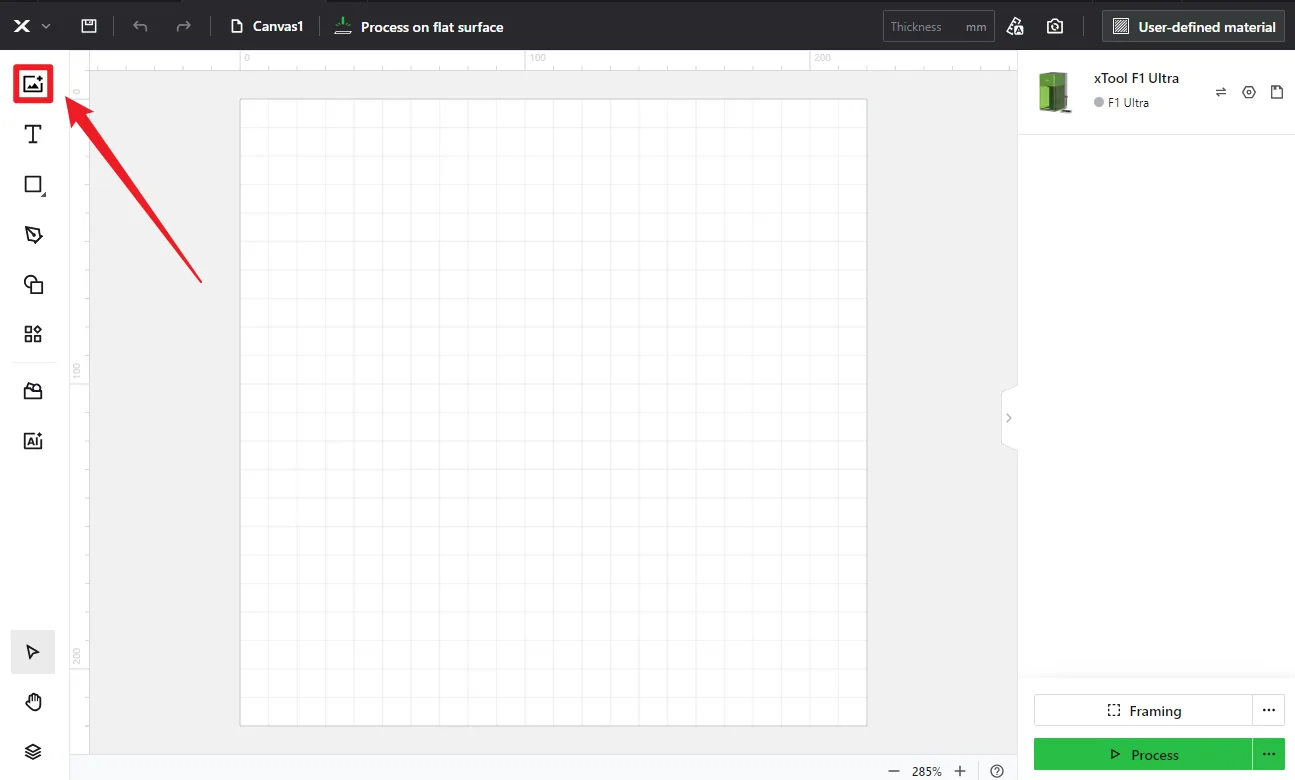This screenshot has height=780, width=1295.
Task: Zoom in with the plus icon
Action: [x=960, y=771]
